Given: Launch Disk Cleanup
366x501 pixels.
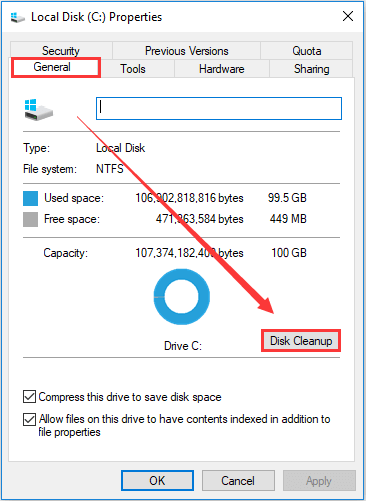Looking at the screenshot, I should 301,341.
